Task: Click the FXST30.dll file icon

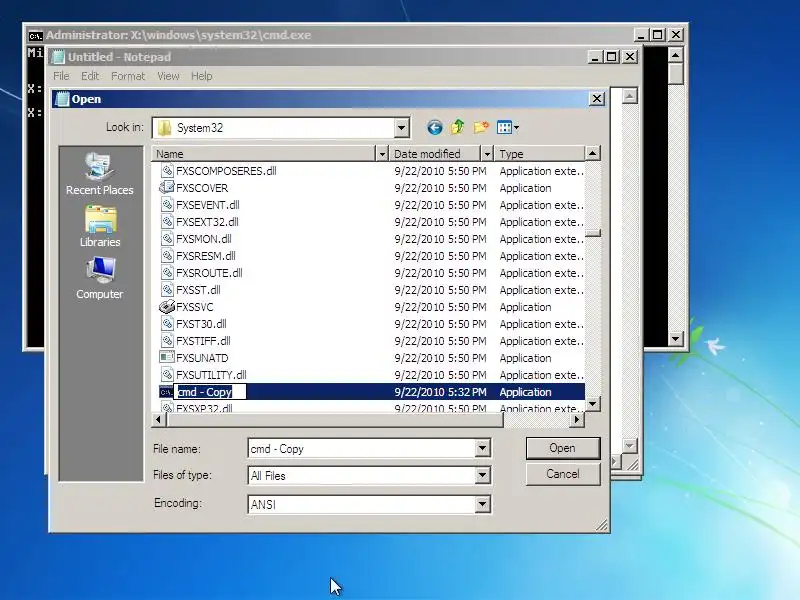Action: point(167,323)
